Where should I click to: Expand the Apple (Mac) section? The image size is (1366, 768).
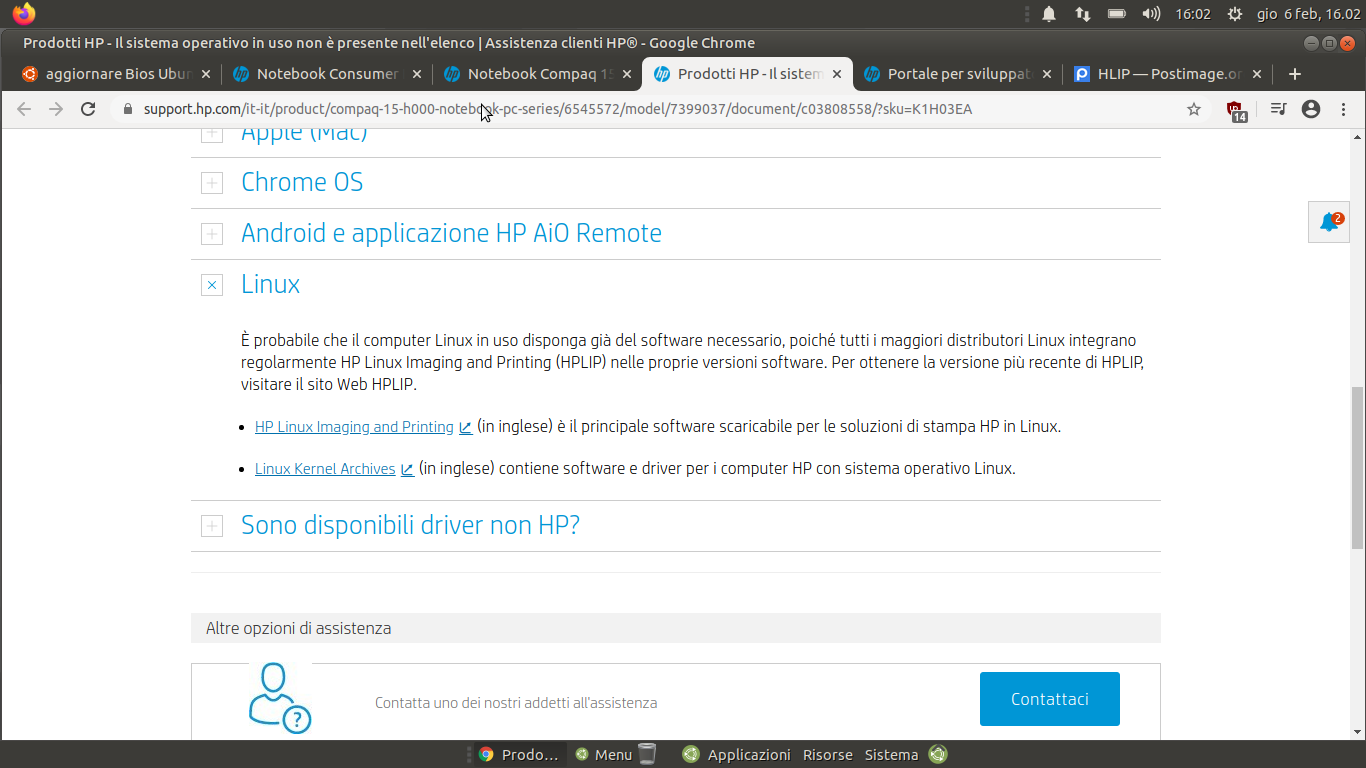212,133
